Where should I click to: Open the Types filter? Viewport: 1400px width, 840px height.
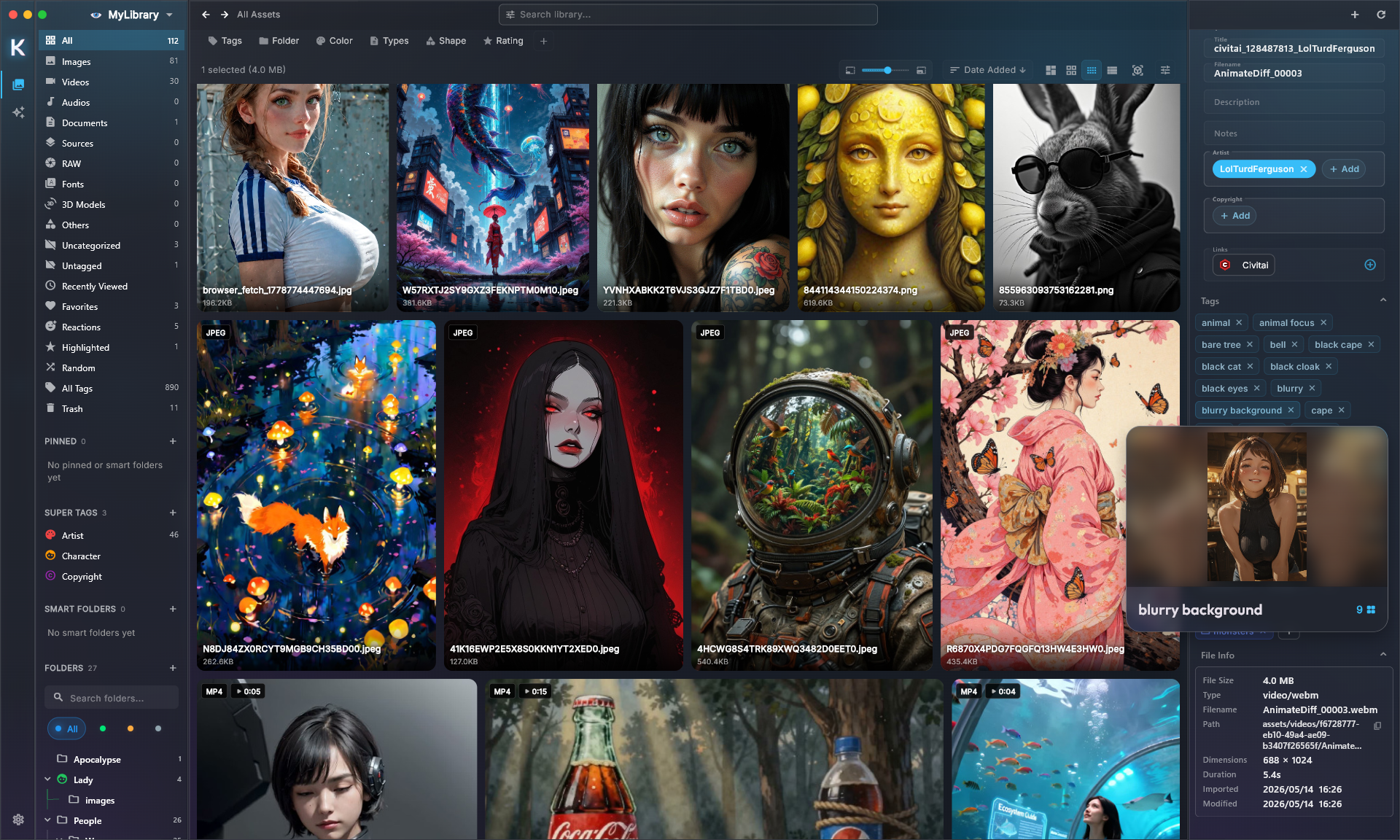pyautogui.click(x=389, y=41)
